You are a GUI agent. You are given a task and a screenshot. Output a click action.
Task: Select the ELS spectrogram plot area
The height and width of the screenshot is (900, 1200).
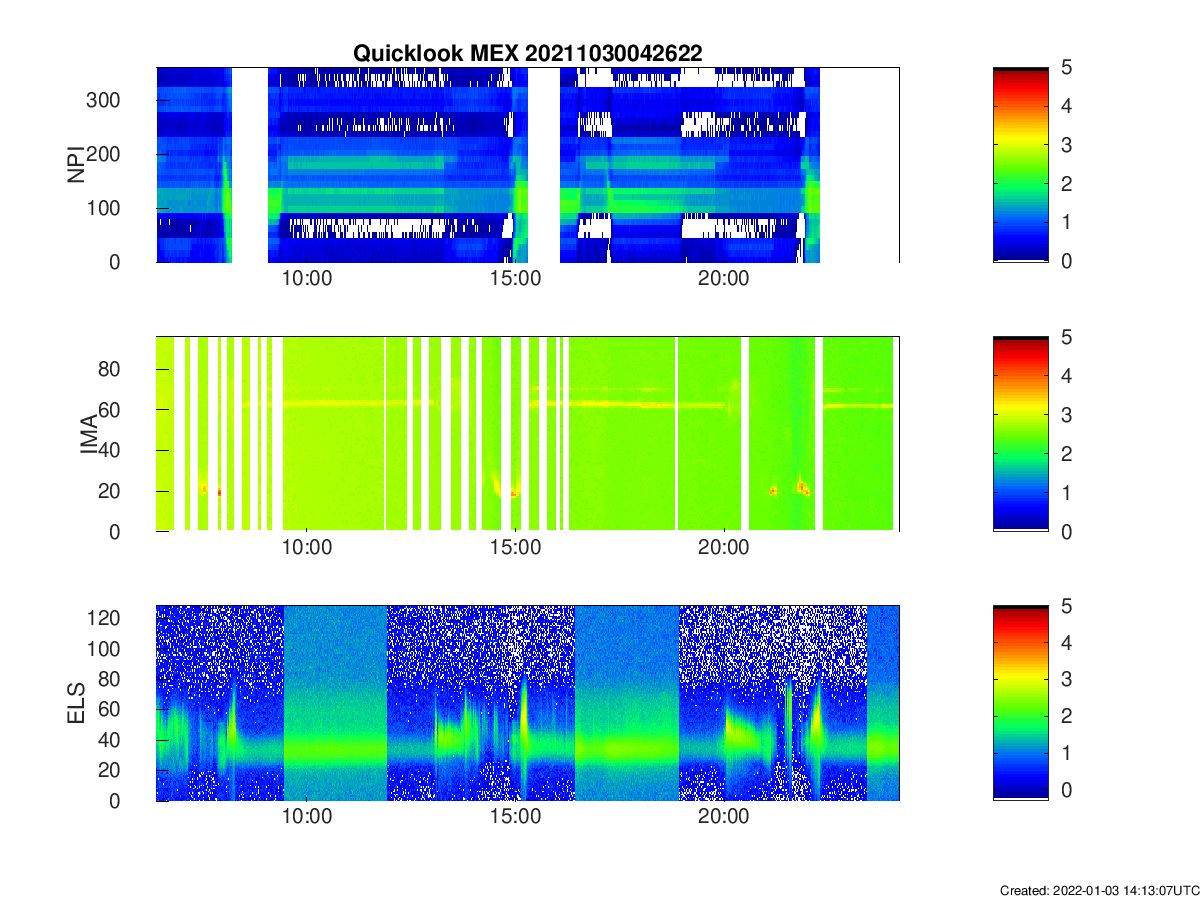527,703
